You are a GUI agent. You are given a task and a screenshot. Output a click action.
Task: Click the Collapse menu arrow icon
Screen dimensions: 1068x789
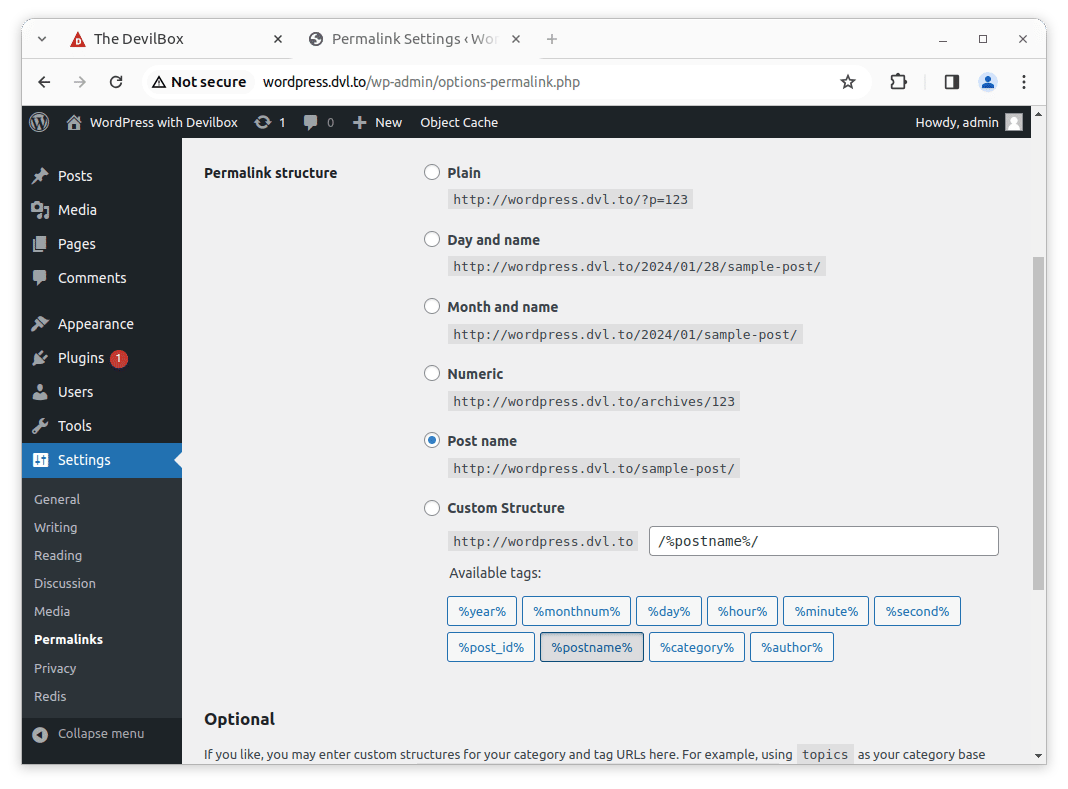(40, 734)
